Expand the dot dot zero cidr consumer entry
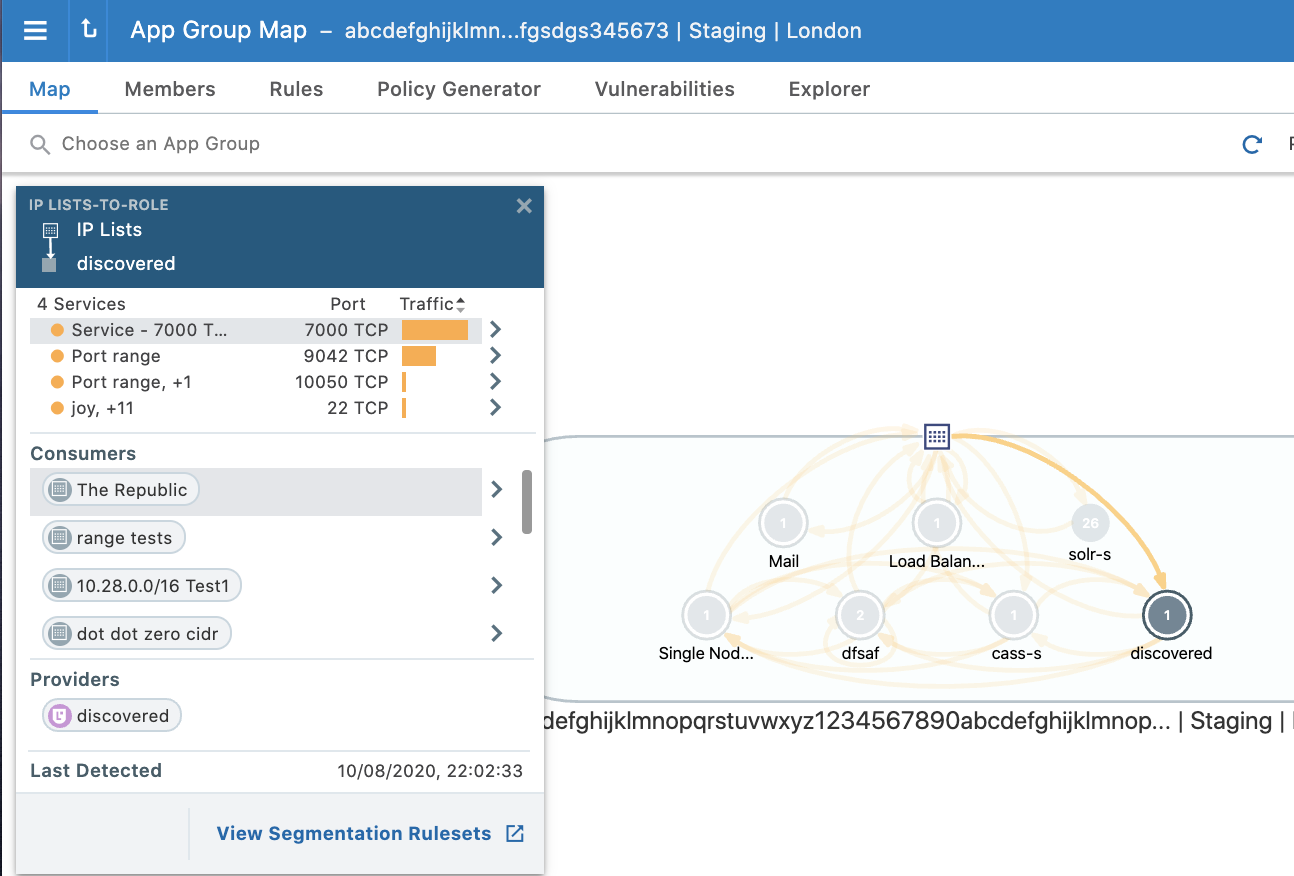This screenshot has width=1294, height=876. click(495, 633)
